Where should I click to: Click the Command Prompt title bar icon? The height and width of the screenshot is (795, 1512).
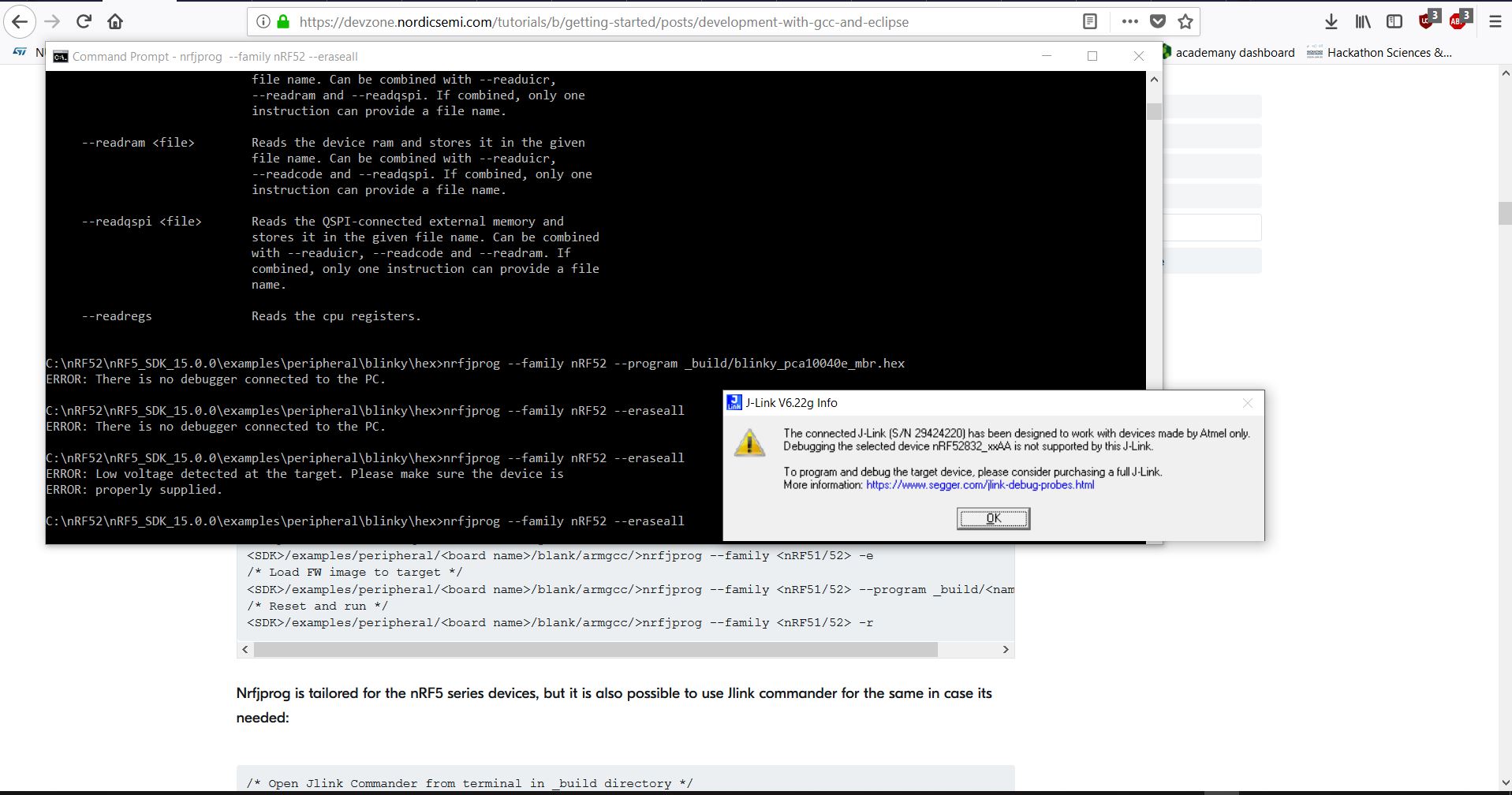(60, 56)
